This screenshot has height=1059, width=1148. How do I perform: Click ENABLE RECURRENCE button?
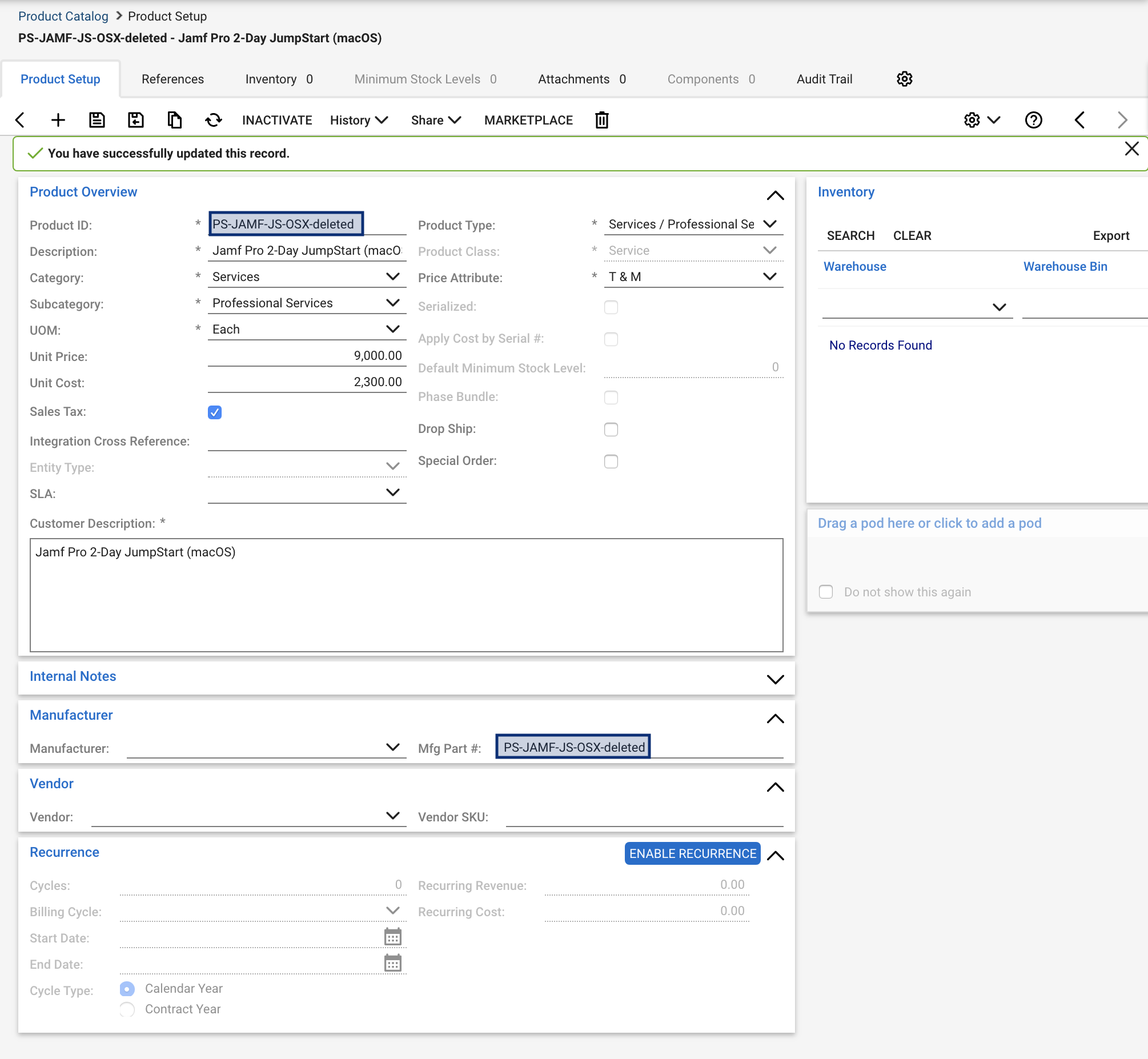[x=692, y=853]
